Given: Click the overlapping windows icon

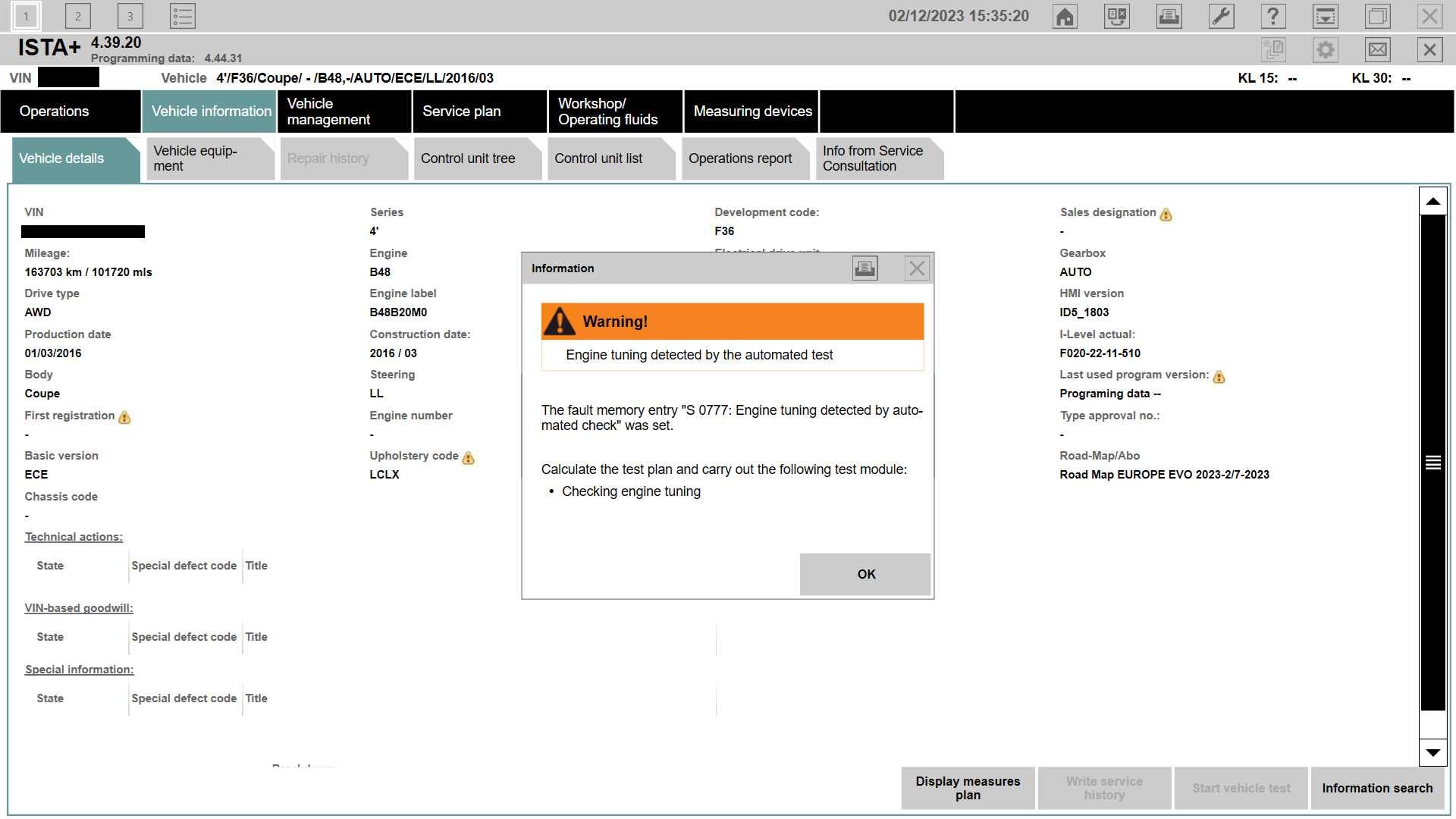Looking at the screenshot, I should click(x=1378, y=16).
